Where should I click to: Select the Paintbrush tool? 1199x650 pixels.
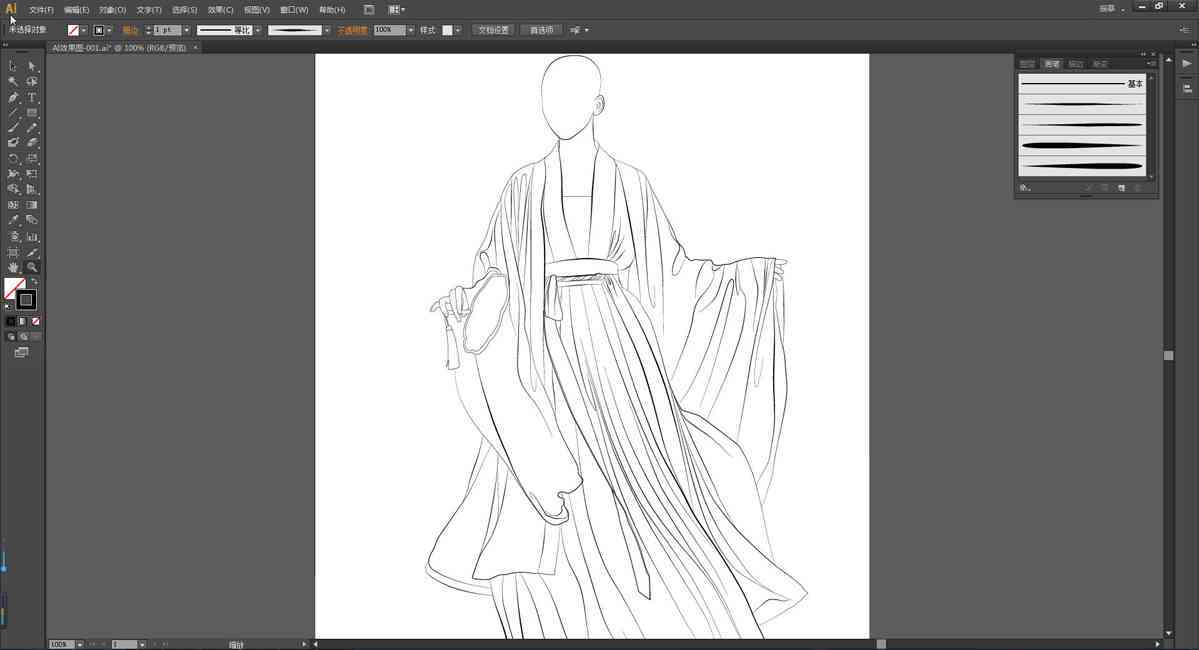(x=13, y=128)
